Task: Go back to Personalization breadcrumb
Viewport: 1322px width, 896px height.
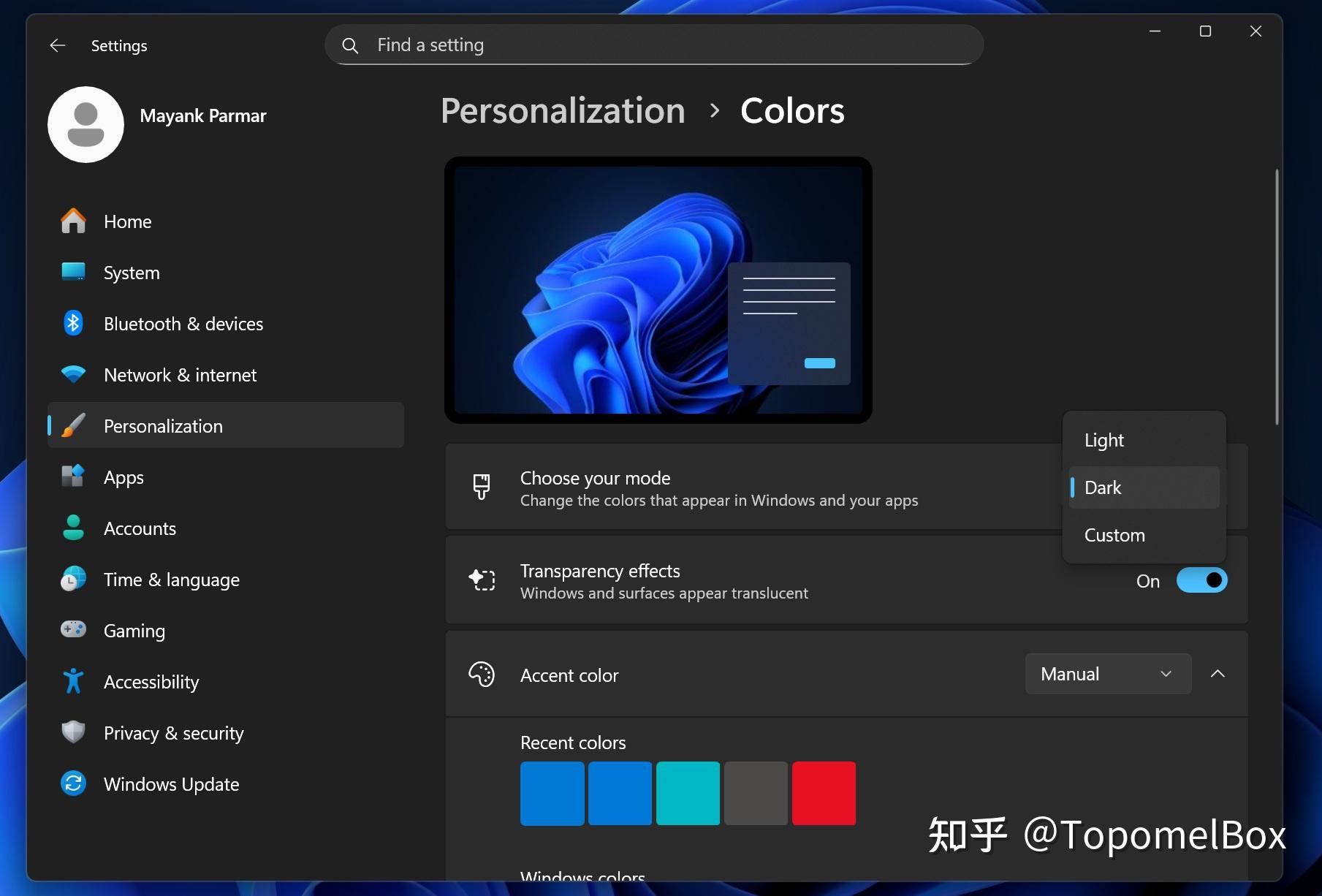Action: click(563, 111)
